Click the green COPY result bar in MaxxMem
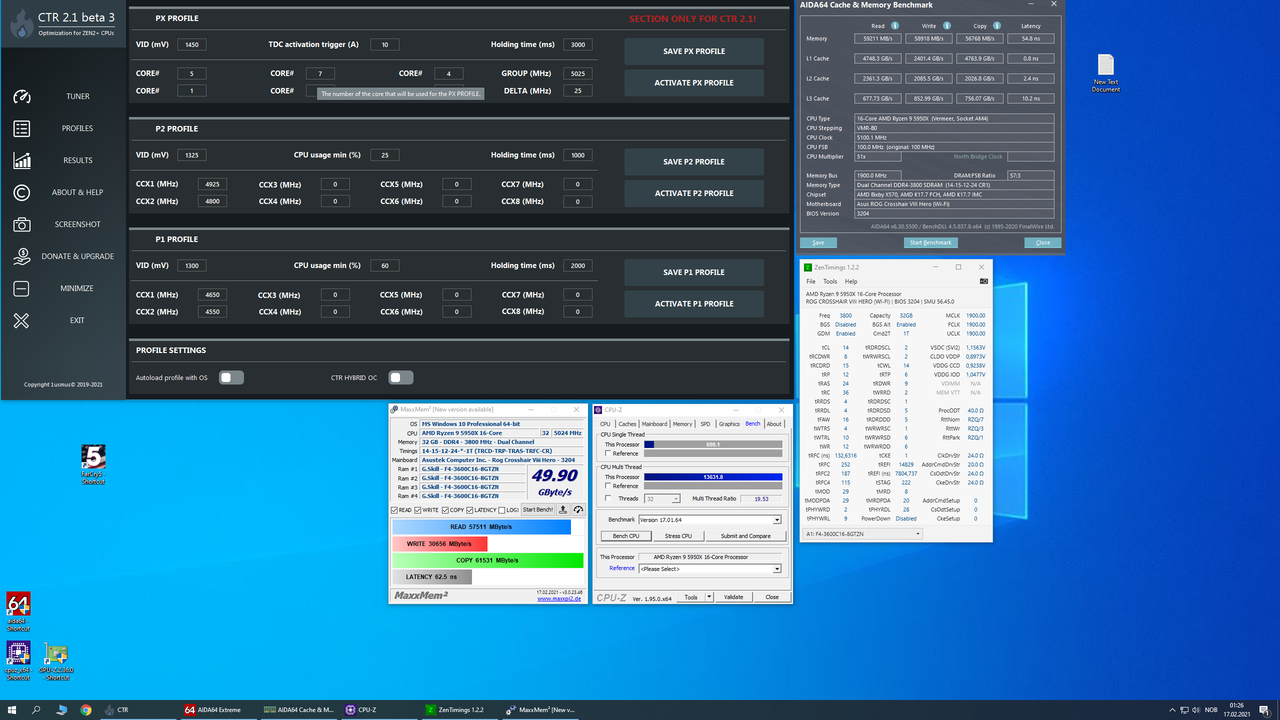The image size is (1280, 720). [x=487, y=560]
